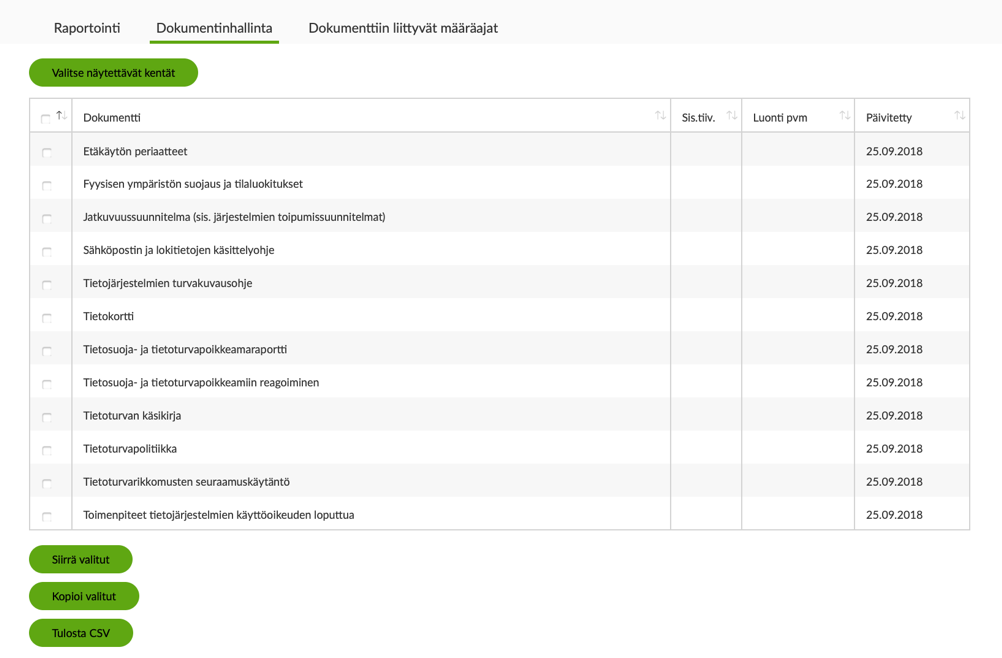Click the Siirrä valitut button
1002x658 pixels.
pyautogui.click(x=81, y=559)
